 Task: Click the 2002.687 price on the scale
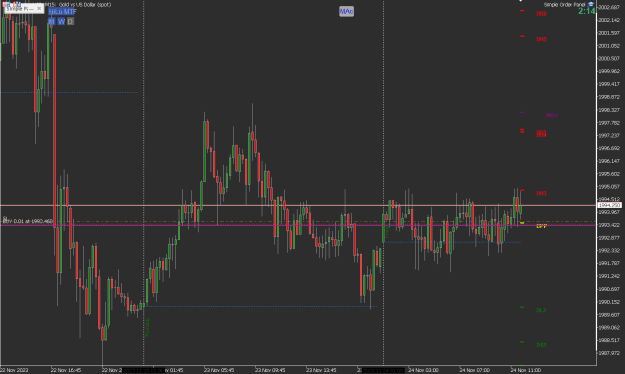point(609,7)
